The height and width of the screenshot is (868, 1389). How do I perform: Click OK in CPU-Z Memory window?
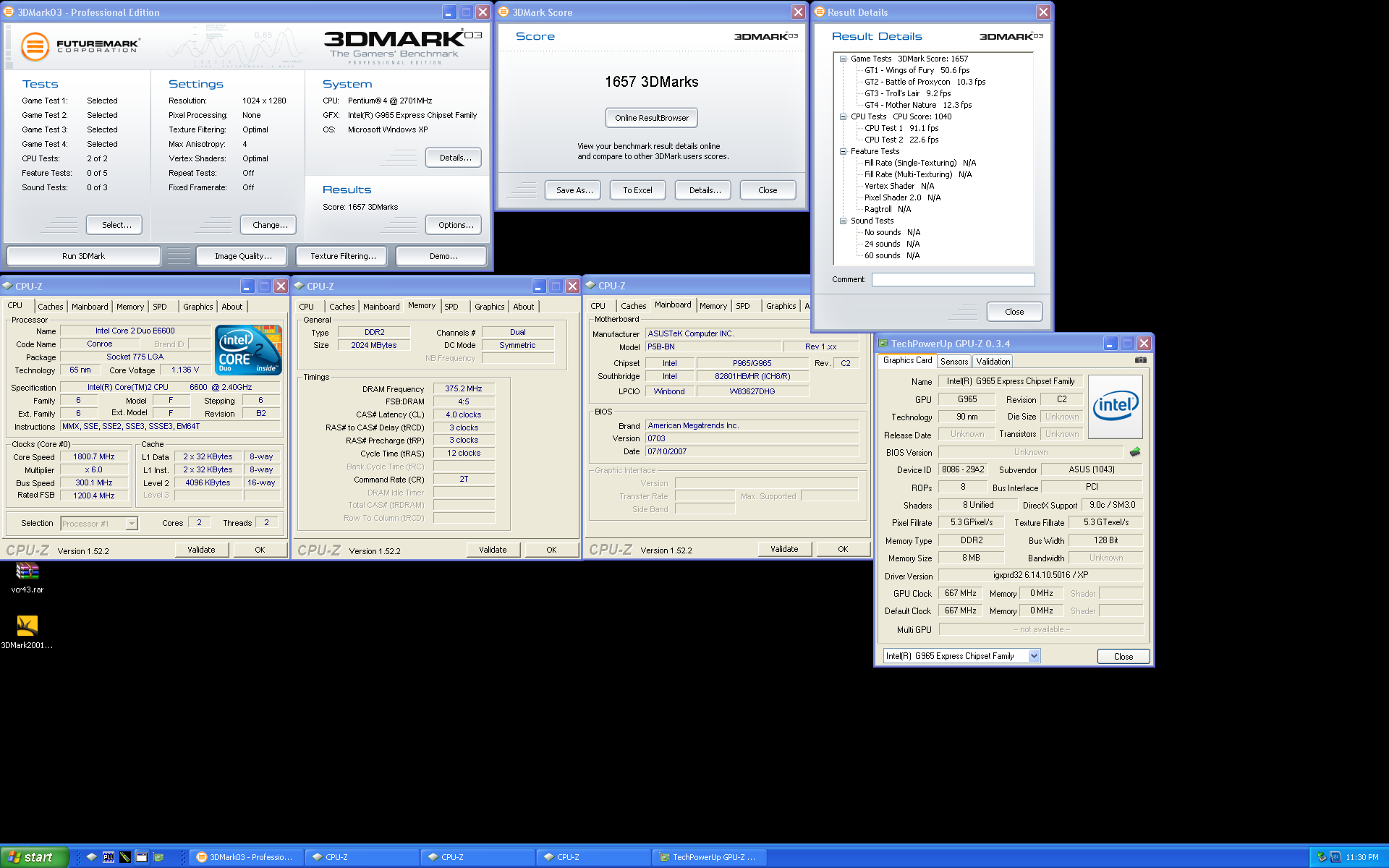(x=551, y=550)
